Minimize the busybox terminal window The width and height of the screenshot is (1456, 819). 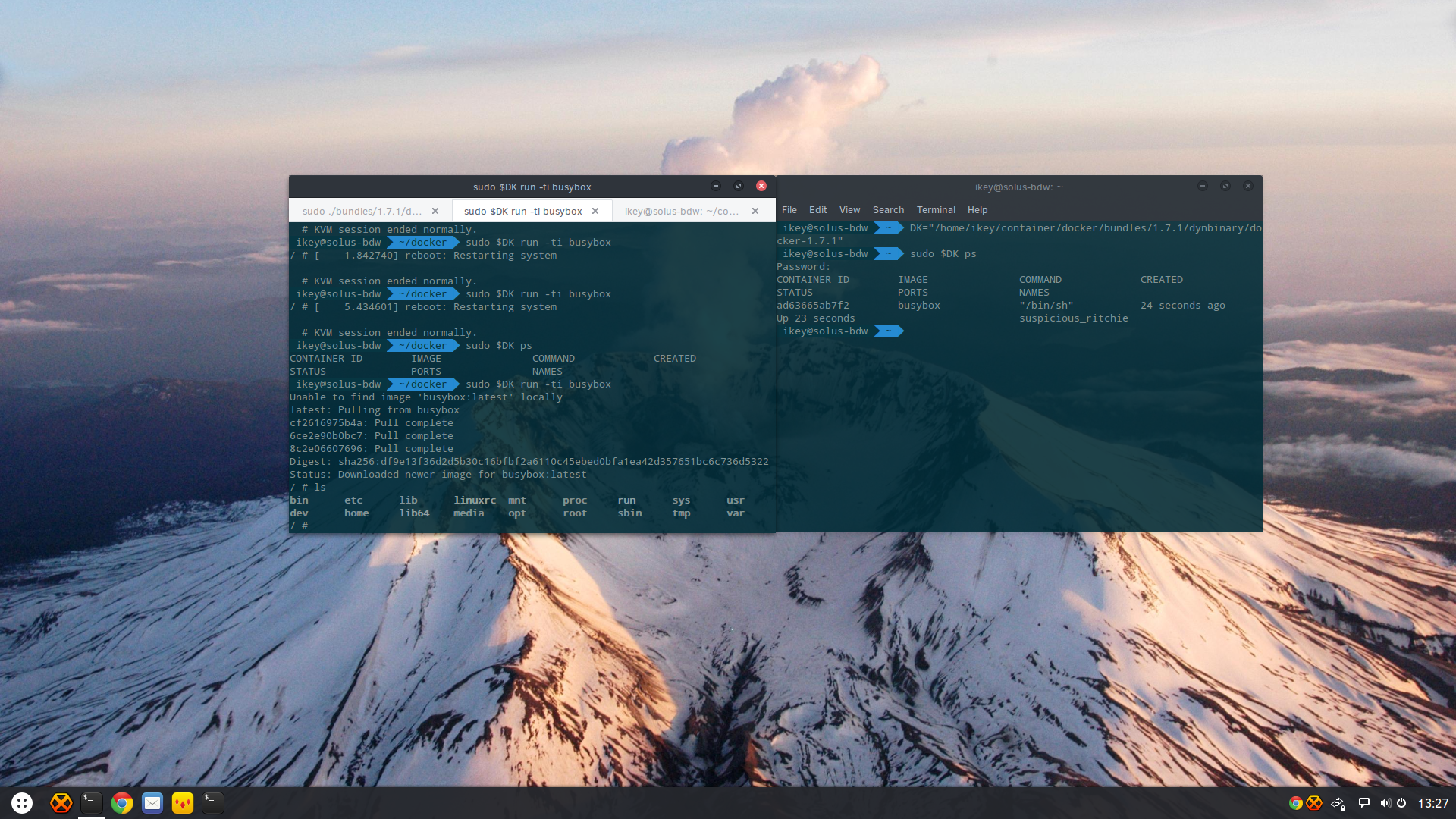pos(716,186)
